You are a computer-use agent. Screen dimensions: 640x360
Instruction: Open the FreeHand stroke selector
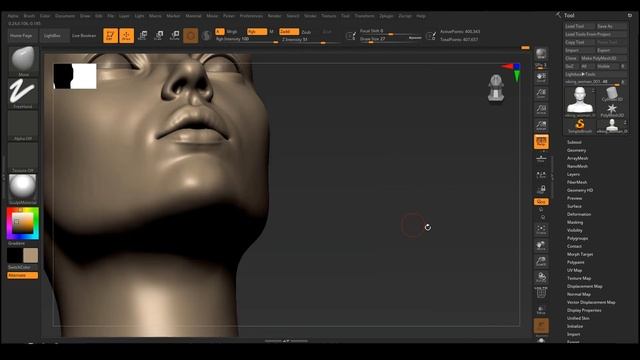[x=23, y=93]
